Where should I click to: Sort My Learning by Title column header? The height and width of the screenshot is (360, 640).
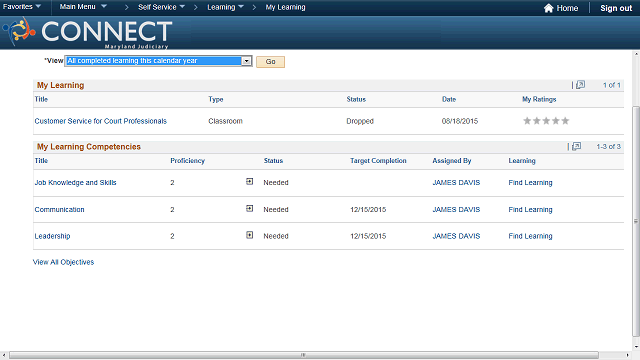(x=41, y=99)
